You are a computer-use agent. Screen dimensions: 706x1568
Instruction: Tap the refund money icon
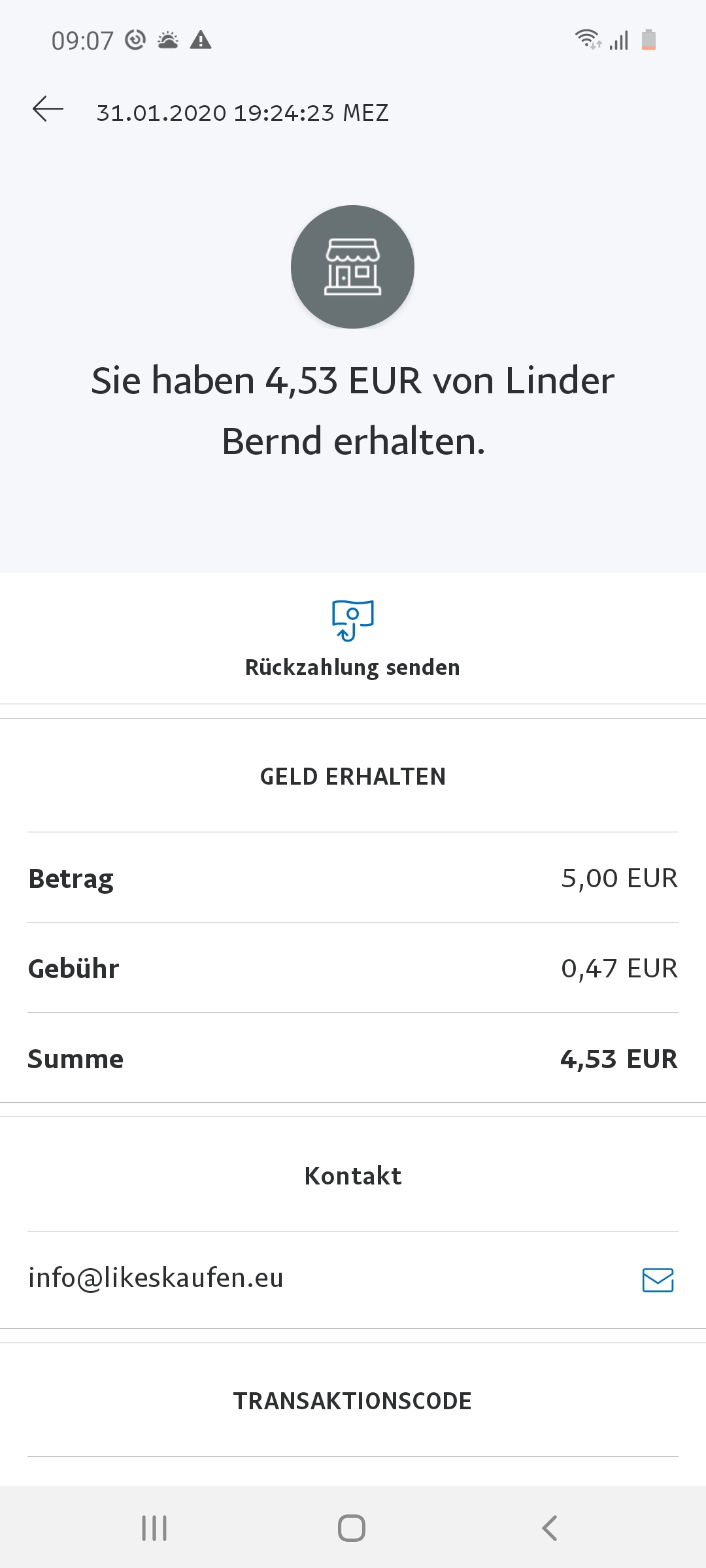pos(352,619)
